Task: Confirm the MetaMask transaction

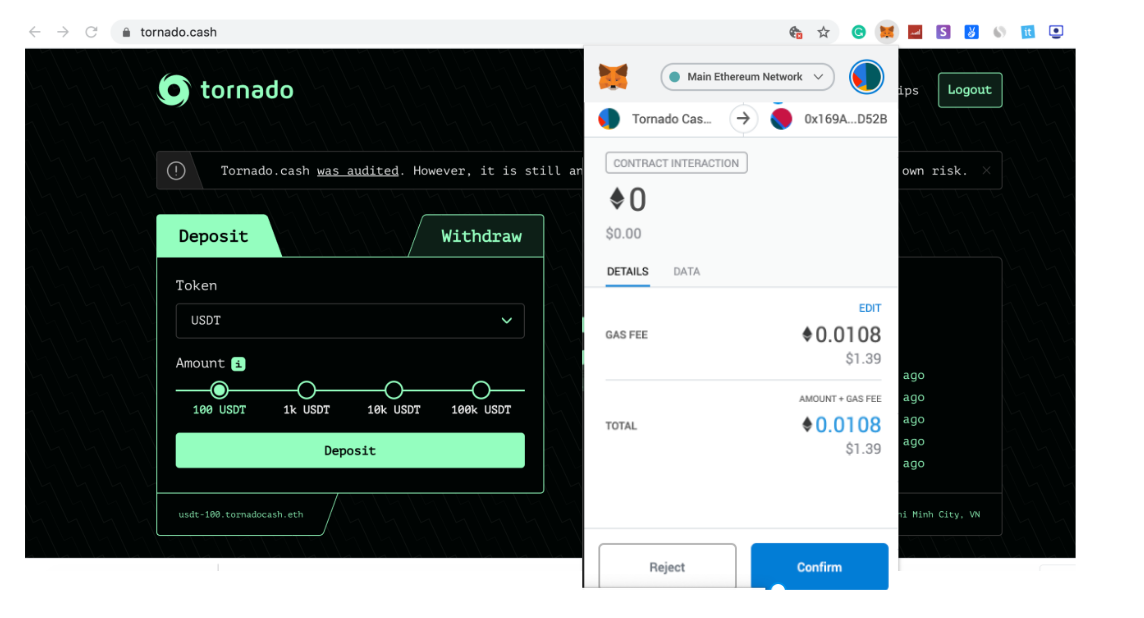Action: point(819,566)
